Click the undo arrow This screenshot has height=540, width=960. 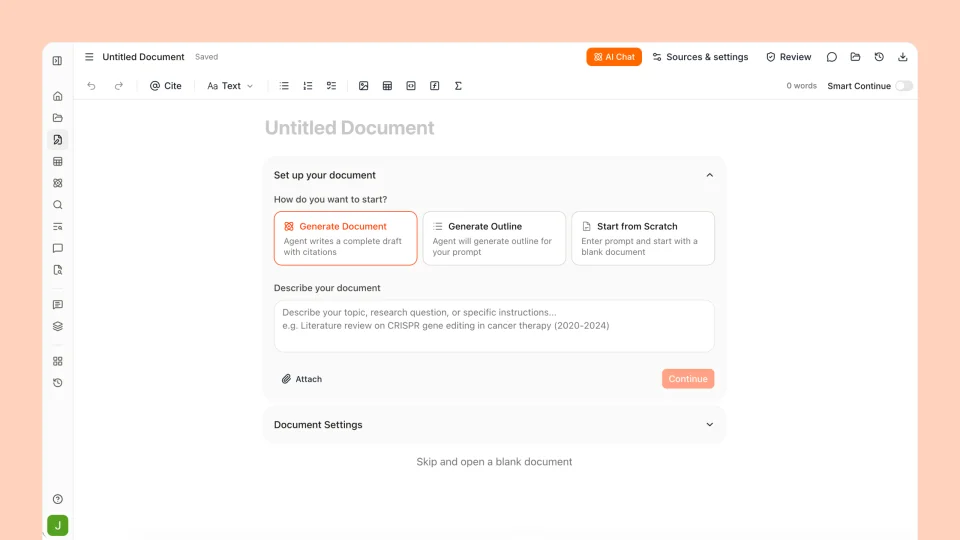point(91,86)
